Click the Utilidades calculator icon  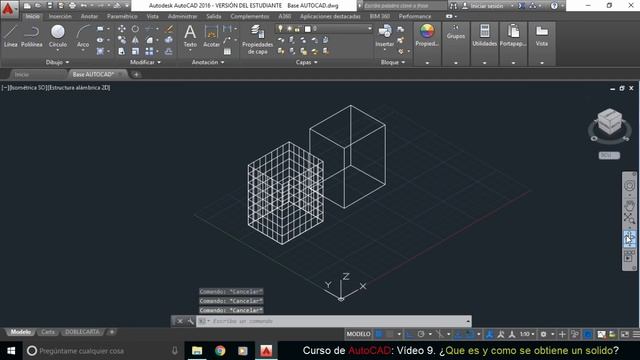click(484, 31)
